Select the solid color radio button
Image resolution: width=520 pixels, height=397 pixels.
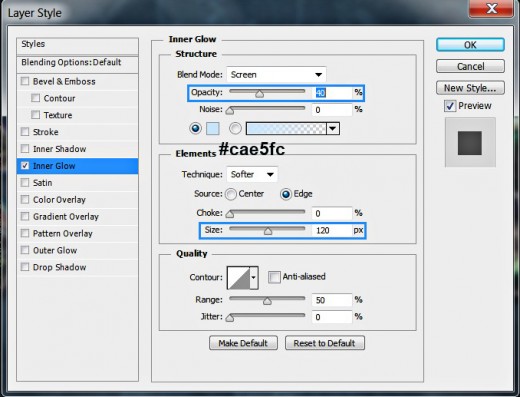coord(195,128)
